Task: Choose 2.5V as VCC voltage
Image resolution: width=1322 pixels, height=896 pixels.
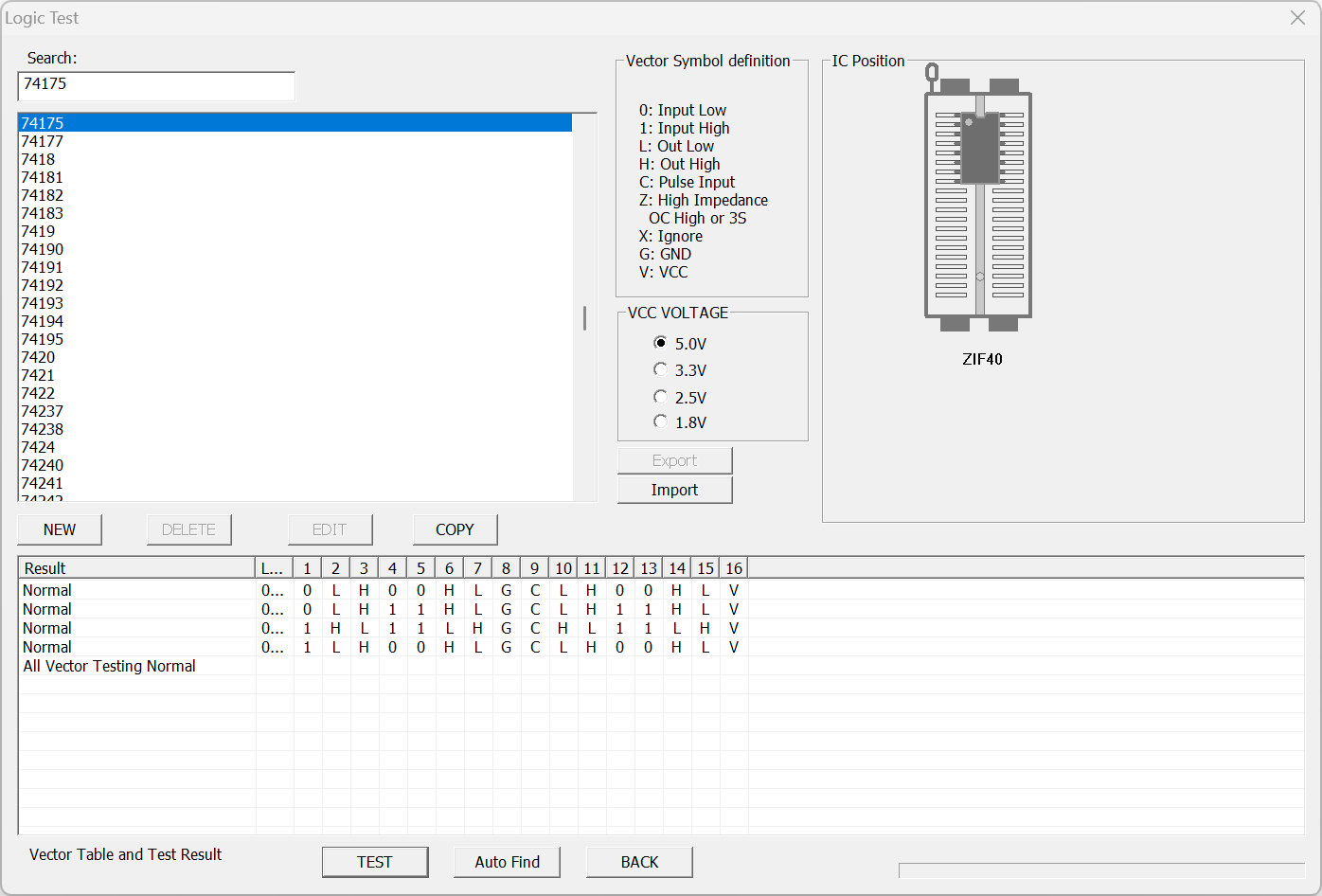Action: coord(680,398)
